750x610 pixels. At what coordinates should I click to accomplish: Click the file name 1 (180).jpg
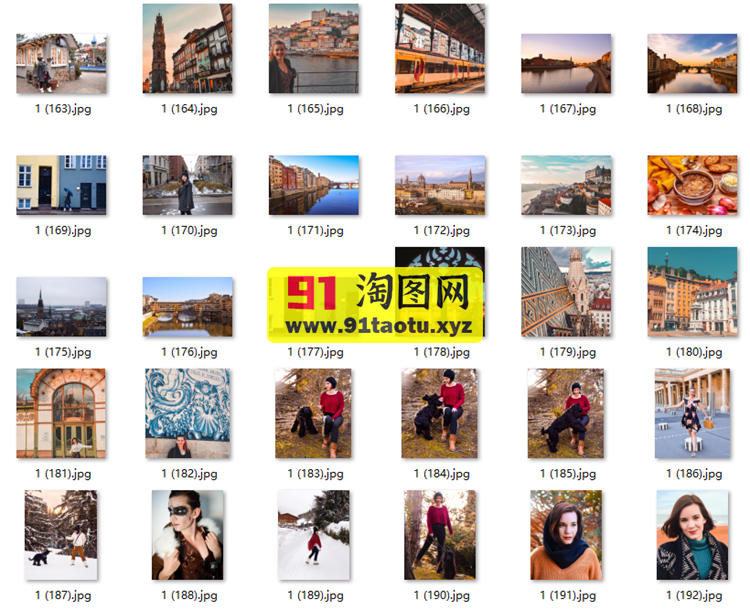(695, 352)
